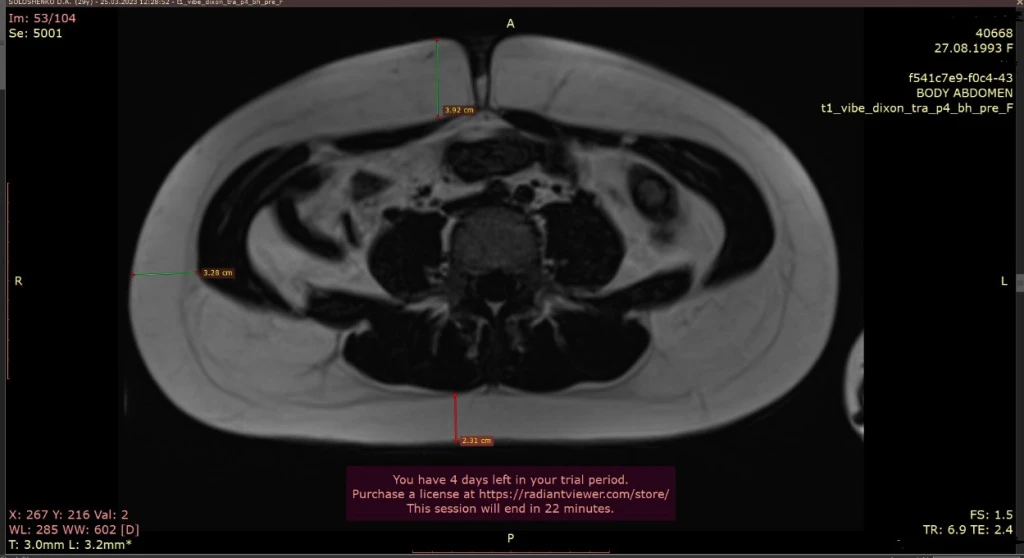
Task: Click the trial period notification banner
Action: (x=511, y=493)
